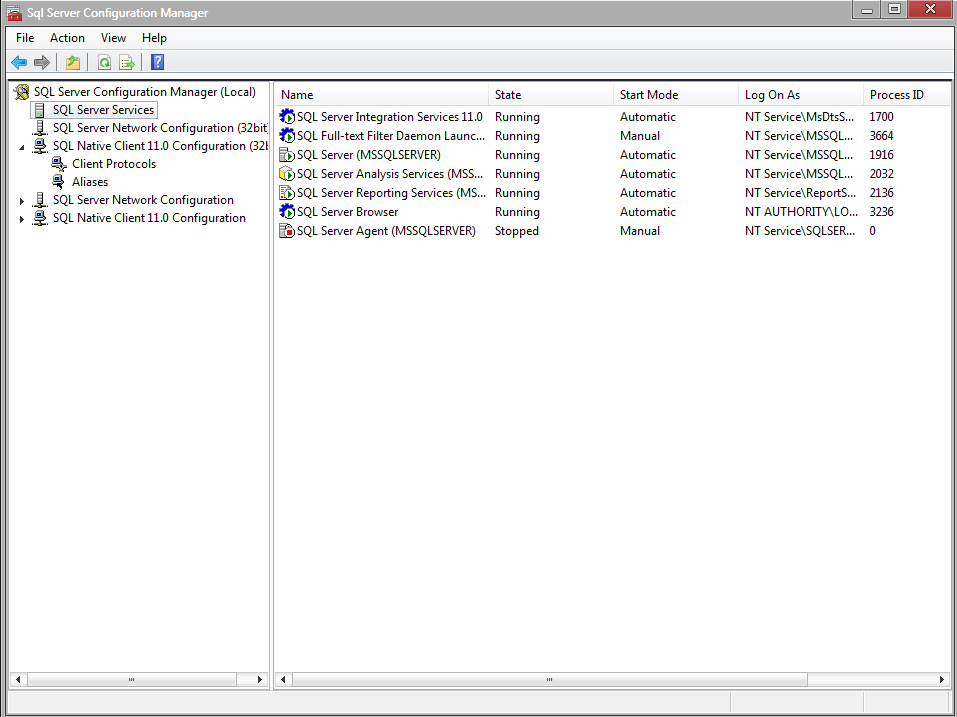957x717 pixels.
Task: Click the Configuration Manager (Local) root icon
Action: (22, 92)
